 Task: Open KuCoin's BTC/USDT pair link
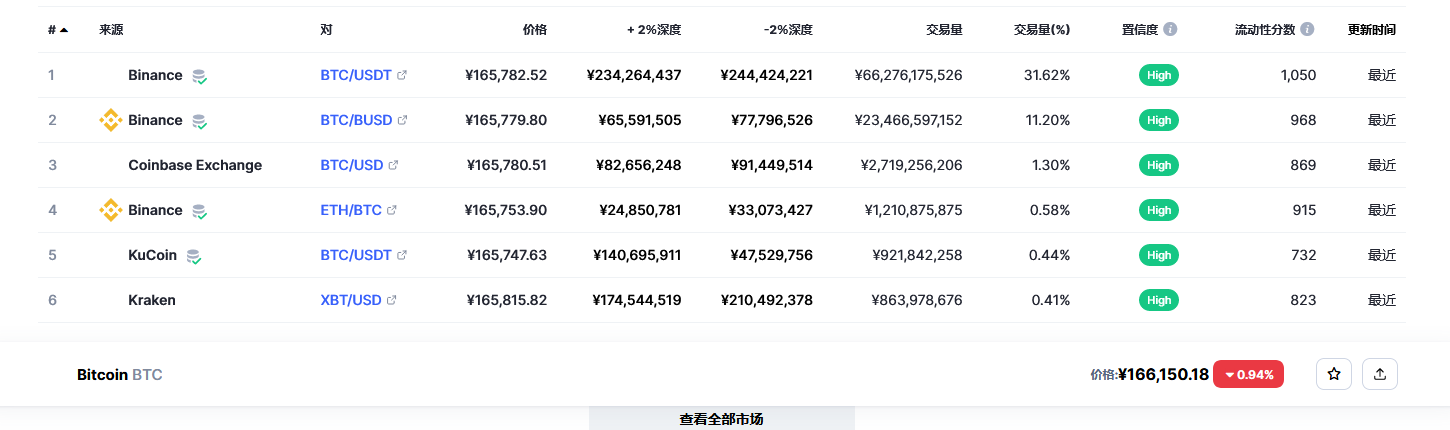click(x=356, y=255)
